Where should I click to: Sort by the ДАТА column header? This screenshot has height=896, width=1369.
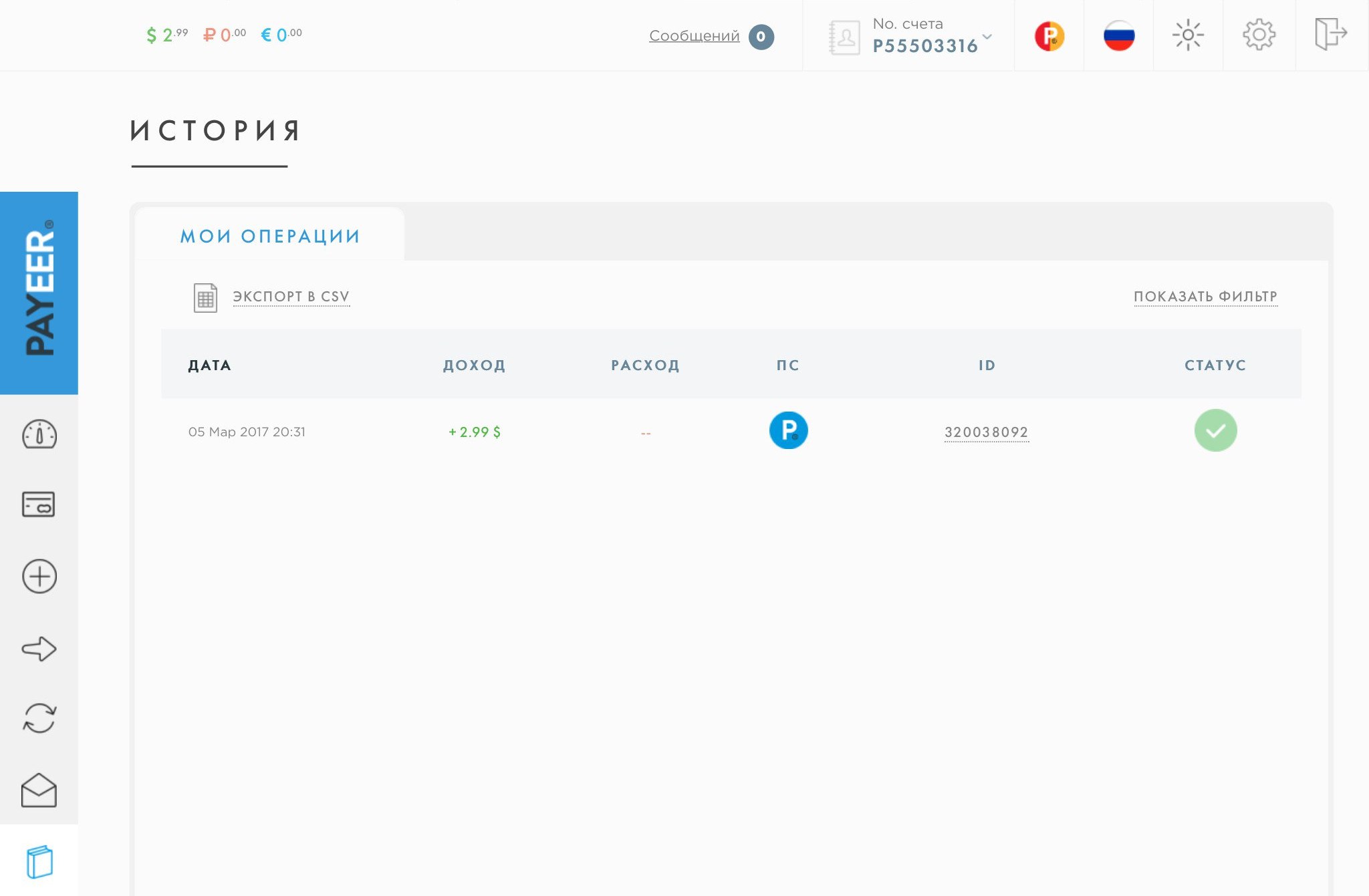[210, 365]
